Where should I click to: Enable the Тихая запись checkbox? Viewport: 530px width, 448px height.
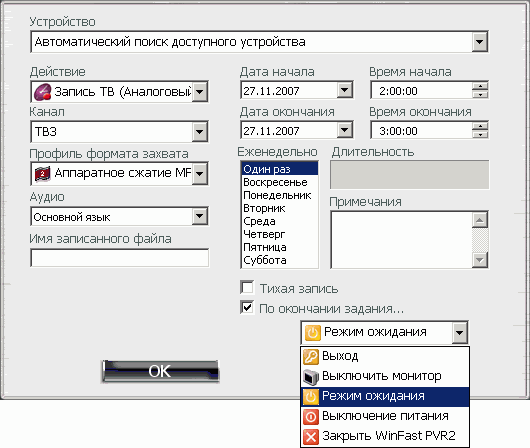tap(247, 288)
